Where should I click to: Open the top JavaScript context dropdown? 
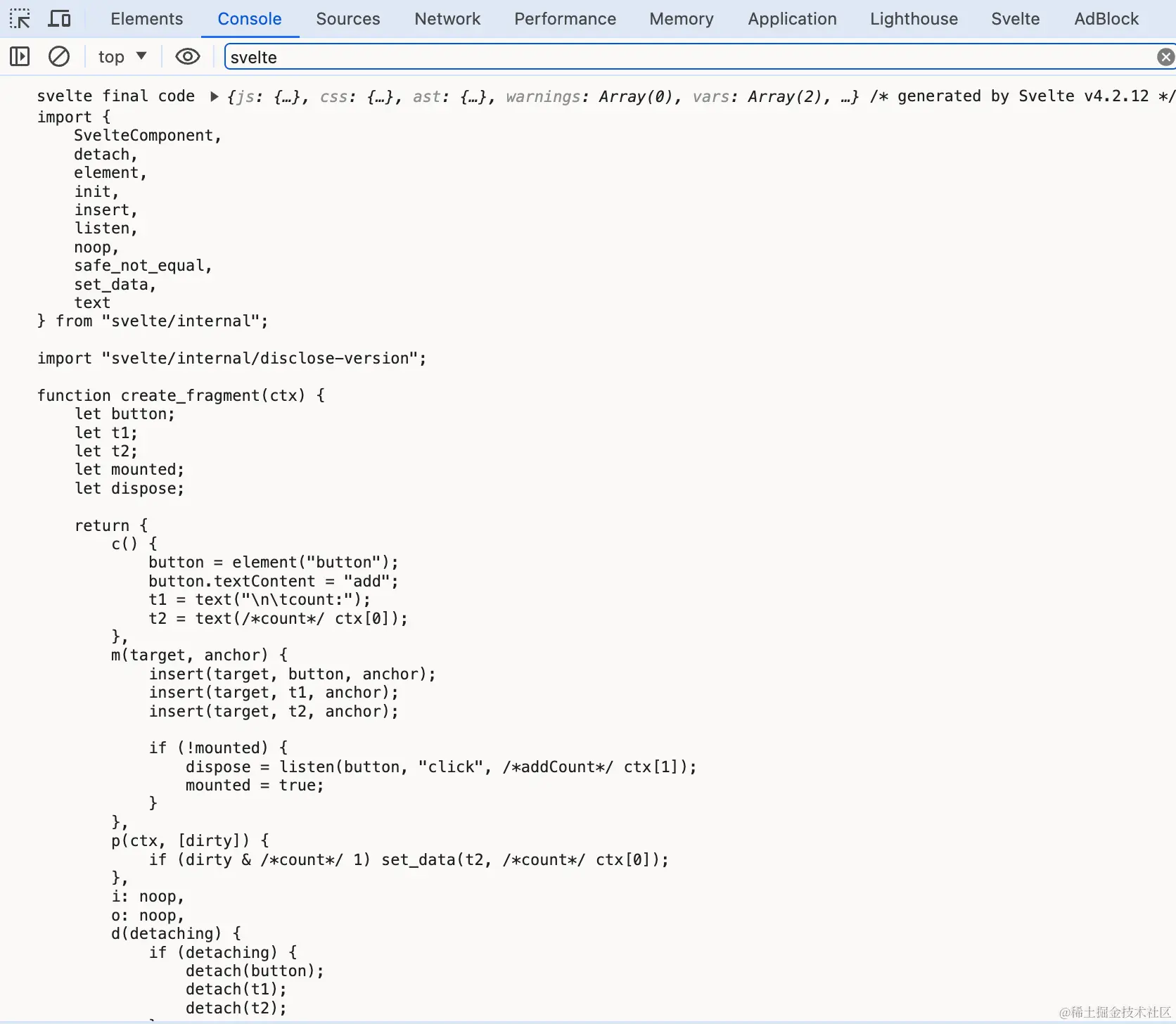(122, 56)
